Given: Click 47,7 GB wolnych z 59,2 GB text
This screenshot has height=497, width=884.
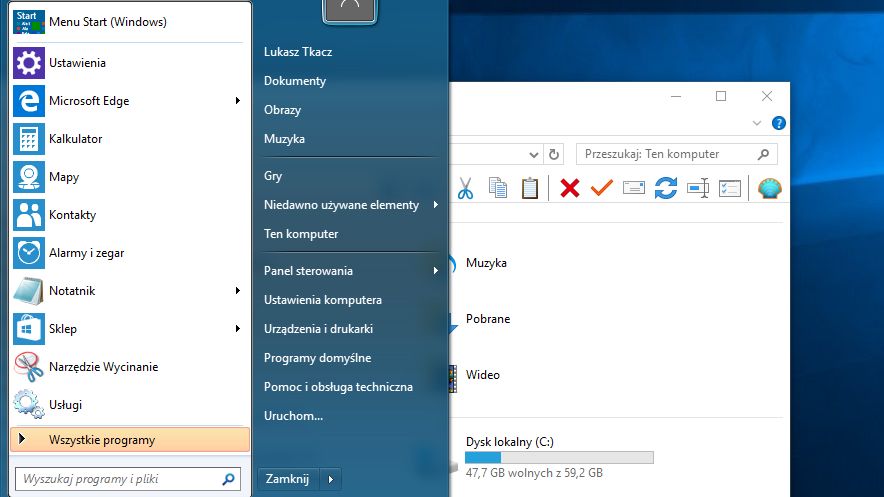Looking at the screenshot, I should 534,473.
